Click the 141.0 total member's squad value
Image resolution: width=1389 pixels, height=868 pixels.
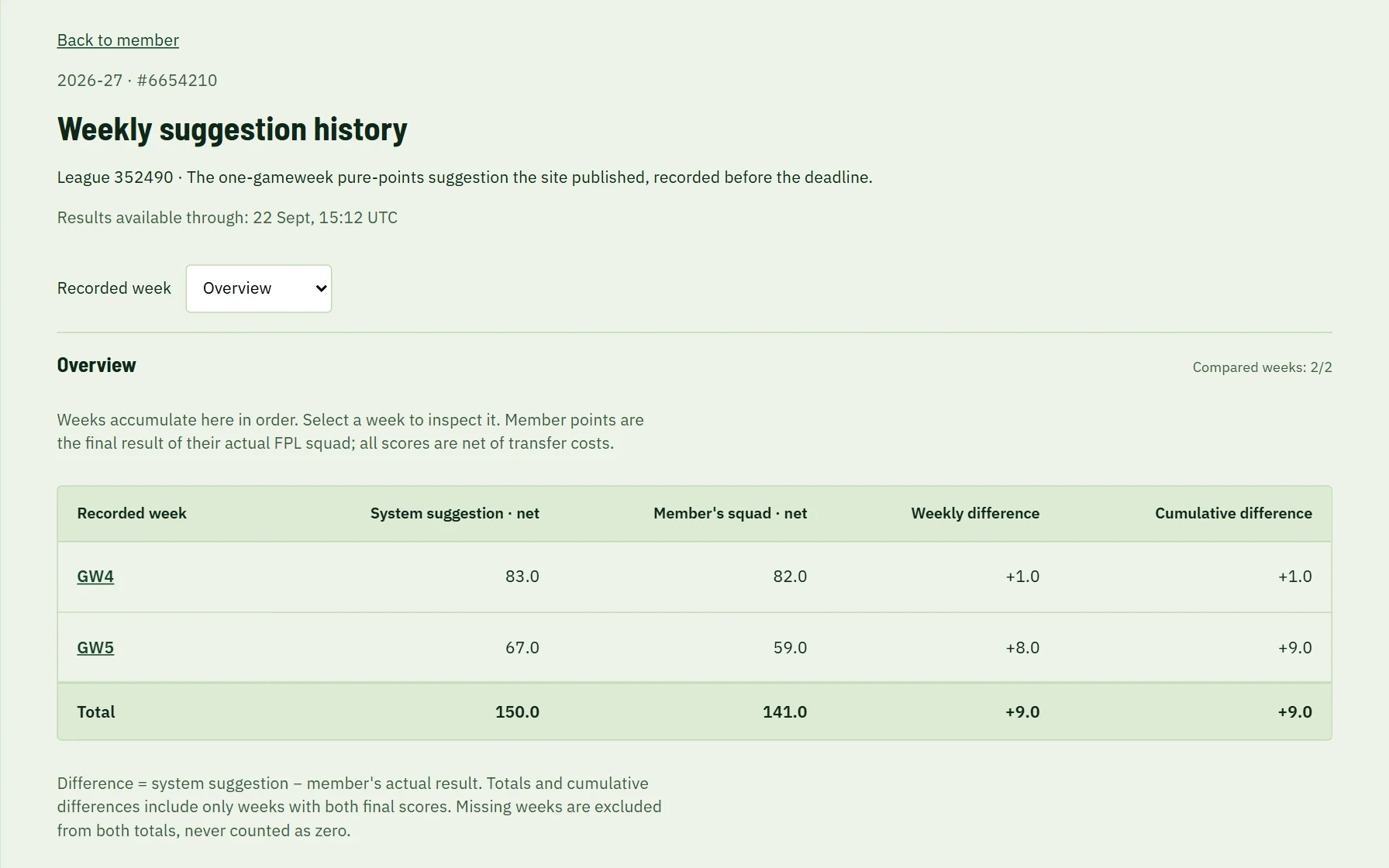click(784, 712)
